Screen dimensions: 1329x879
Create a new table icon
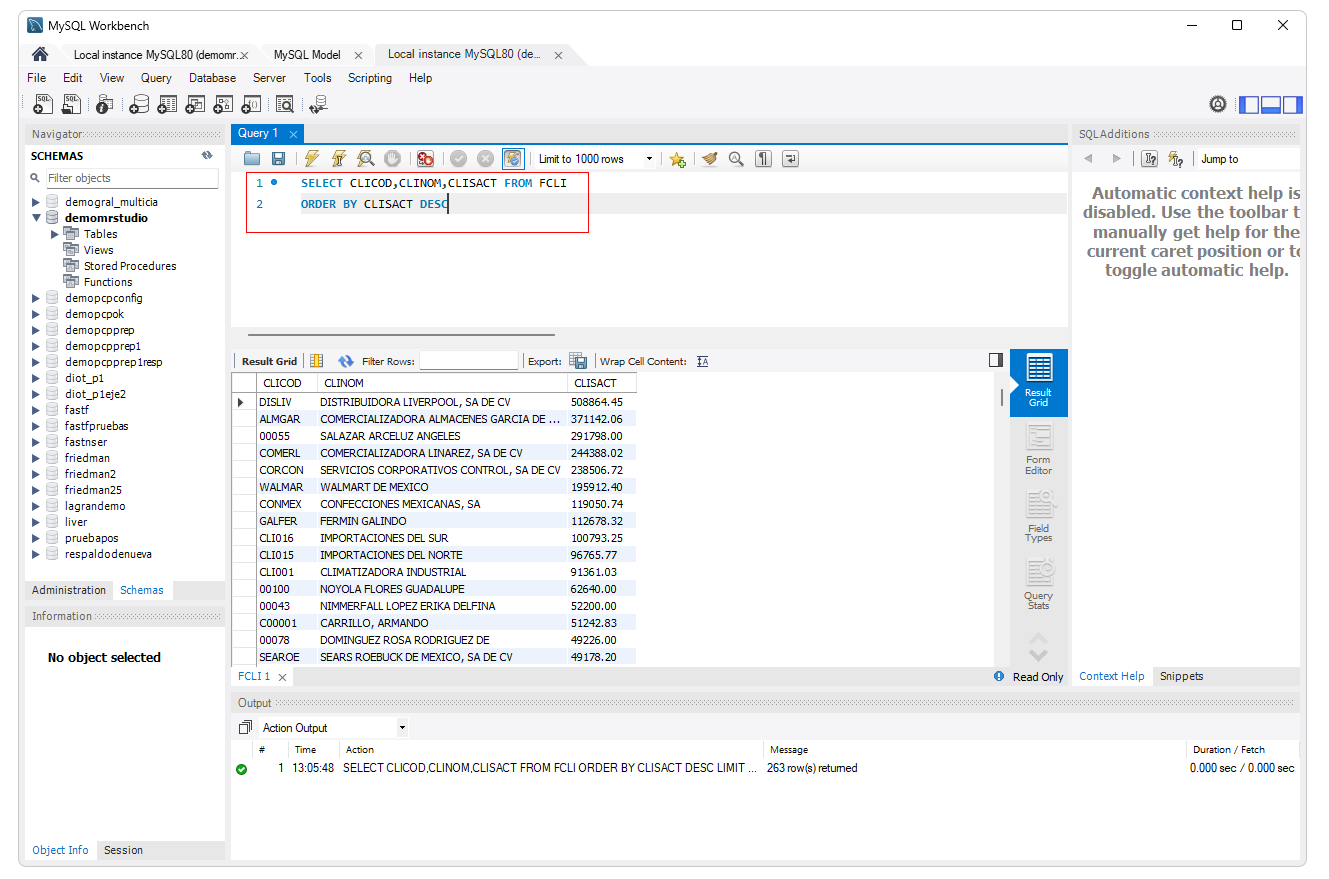(167, 104)
